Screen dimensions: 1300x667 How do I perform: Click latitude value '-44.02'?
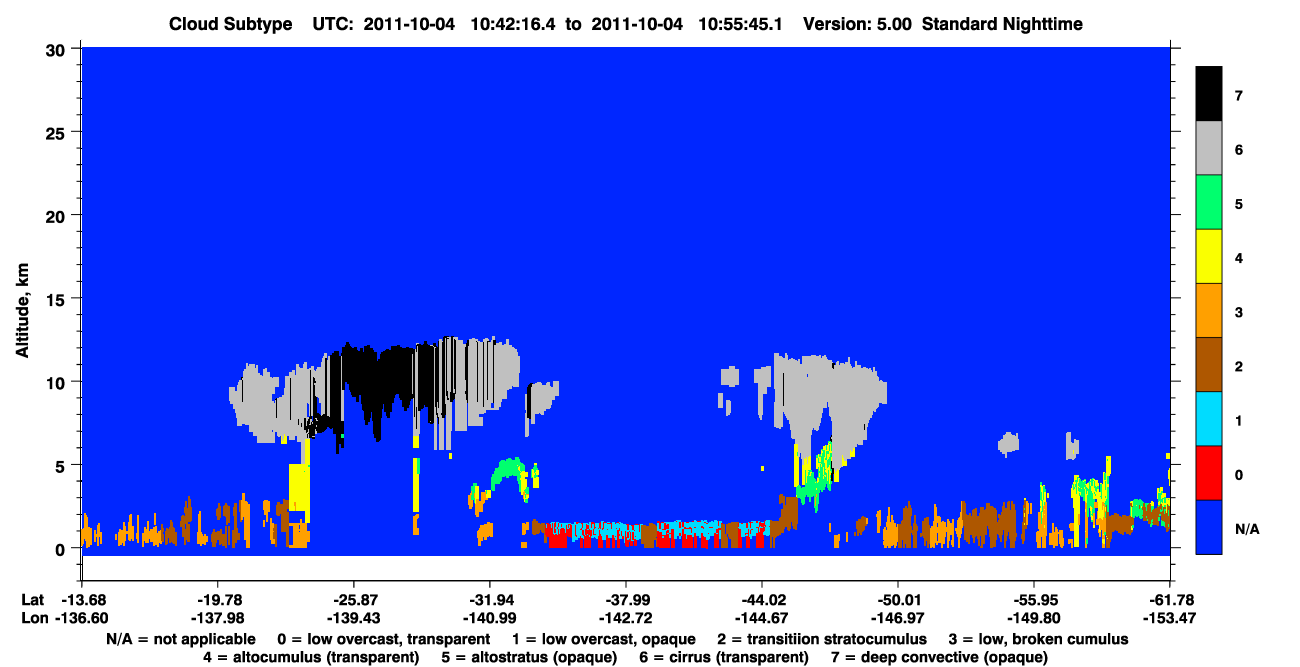tap(762, 600)
